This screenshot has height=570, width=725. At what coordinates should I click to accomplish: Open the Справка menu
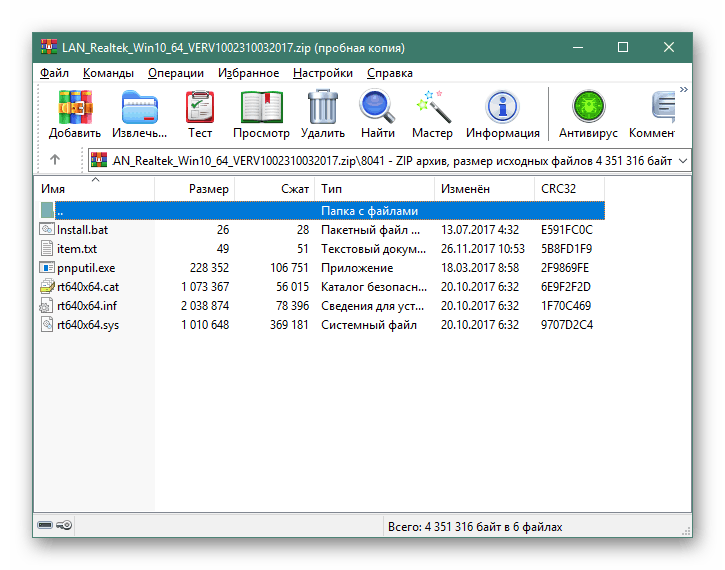click(x=390, y=73)
